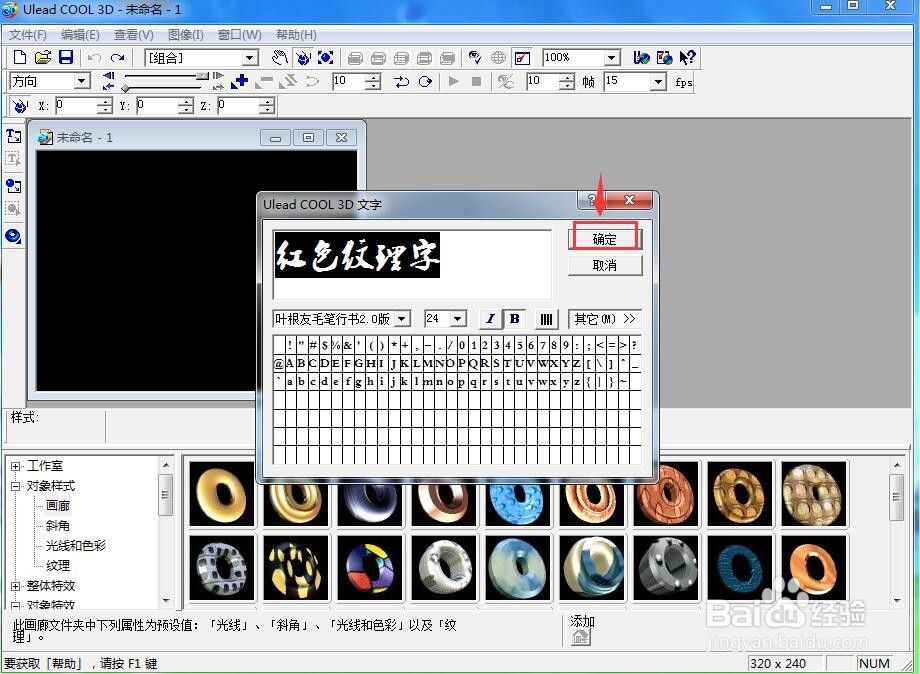Click the display quality eye icon
The width and height of the screenshot is (920, 674).
(475, 57)
